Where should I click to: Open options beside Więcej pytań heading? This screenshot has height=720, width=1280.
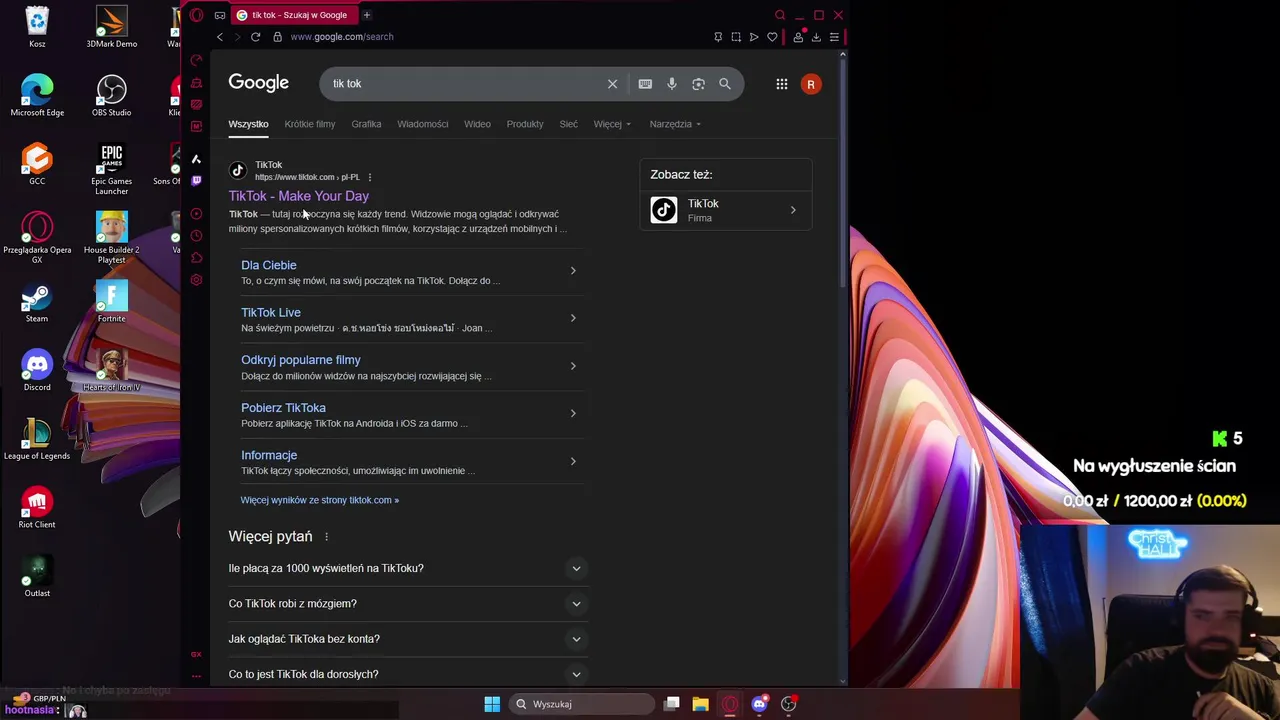[x=326, y=537]
